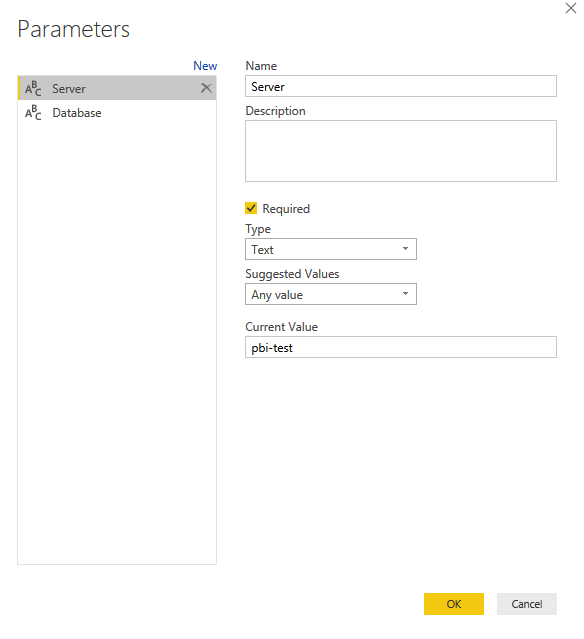
Task: Click the ABC text-type icon beside Server
Action: tap(33, 88)
